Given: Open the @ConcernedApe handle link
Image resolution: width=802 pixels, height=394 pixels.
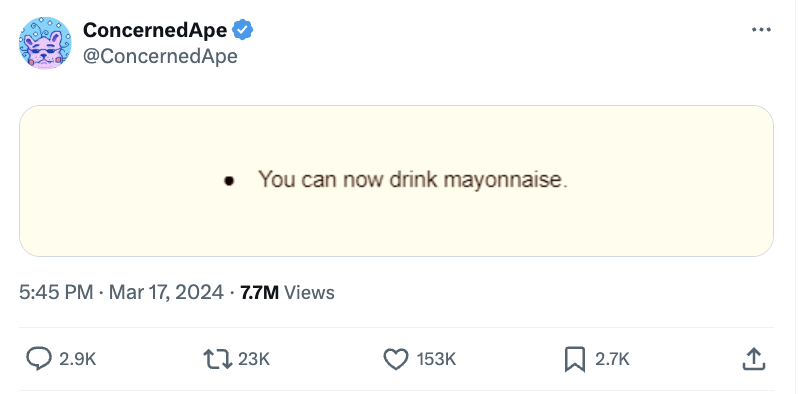Looking at the screenshot, I should tap(160, 56).
